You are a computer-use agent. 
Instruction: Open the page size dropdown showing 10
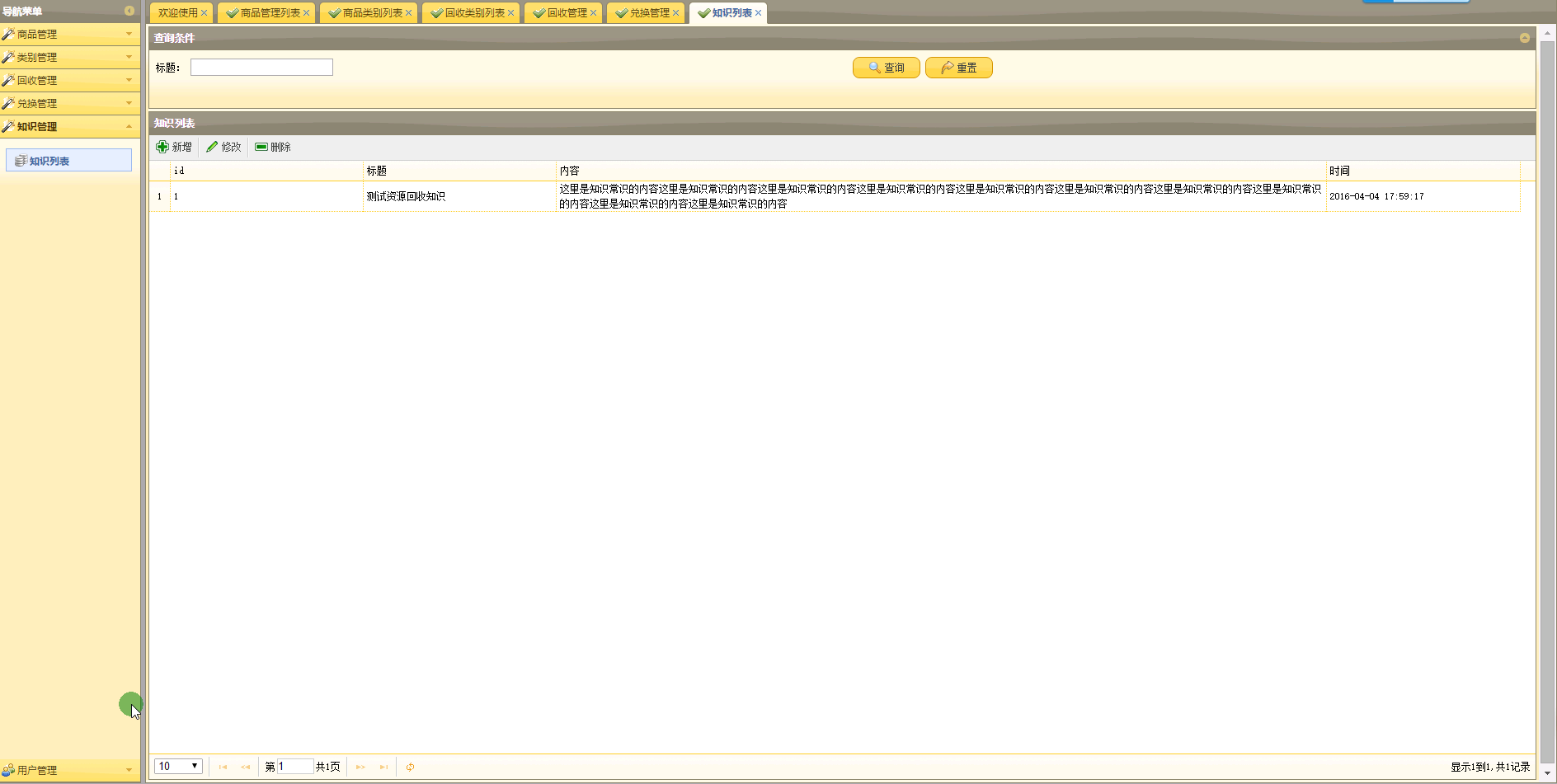(178, 766)
